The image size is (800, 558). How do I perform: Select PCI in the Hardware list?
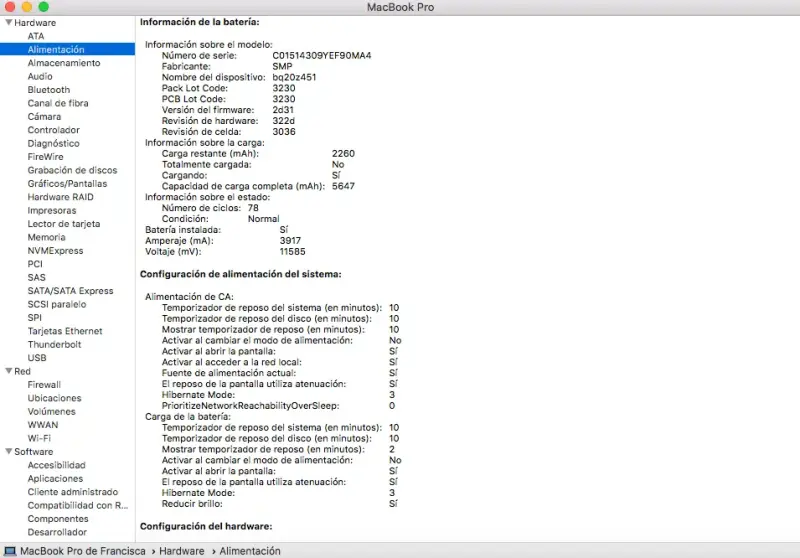pos(35,264)
